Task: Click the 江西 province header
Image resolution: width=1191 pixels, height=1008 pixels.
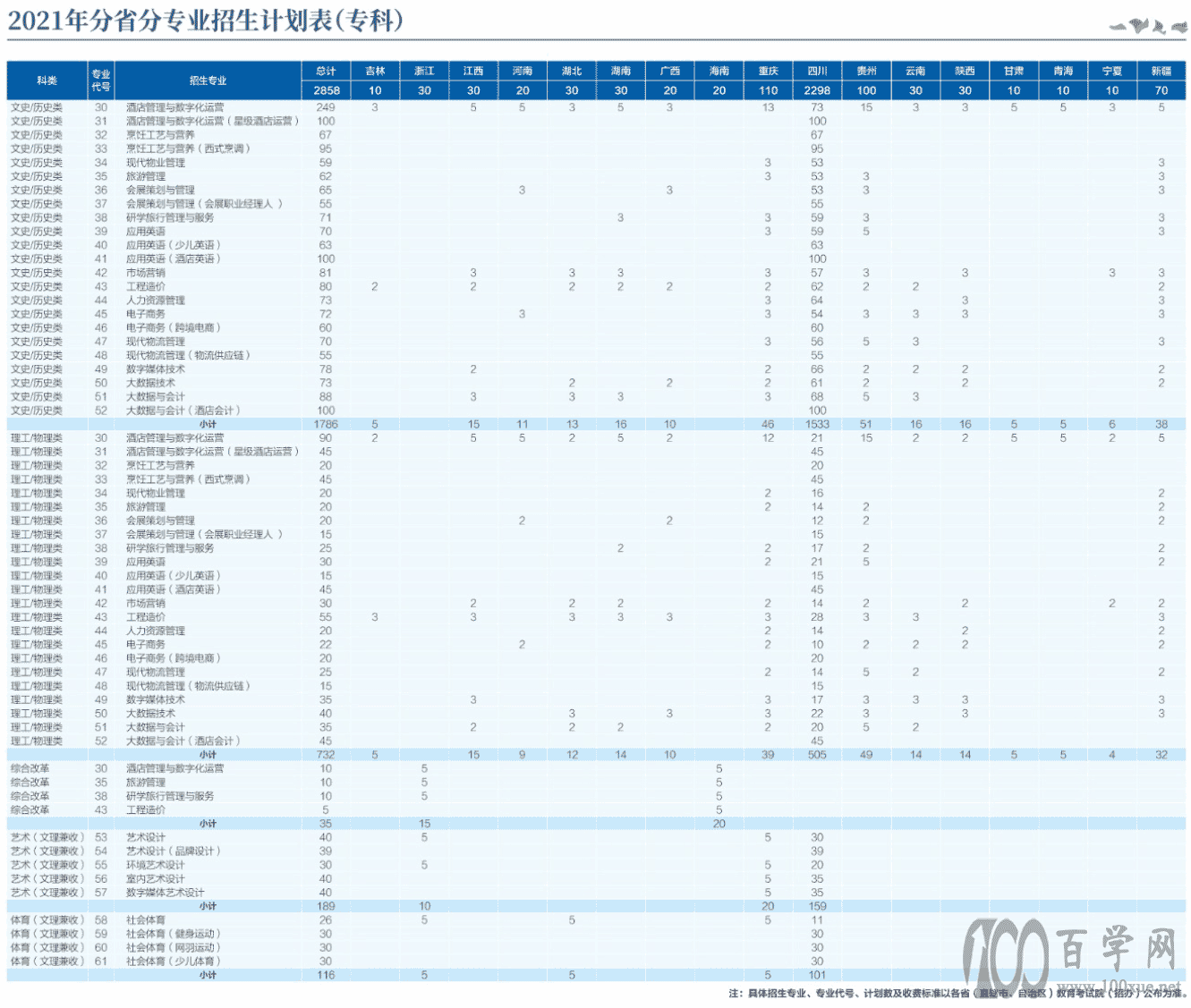Action: coord(473,71)
